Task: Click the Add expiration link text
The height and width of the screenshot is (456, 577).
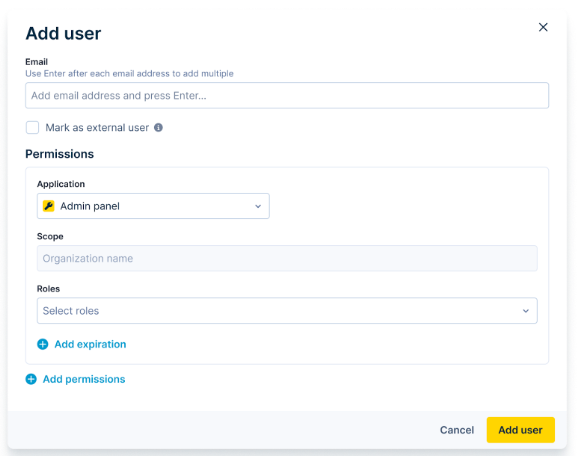Action: [x=90, y=344]
